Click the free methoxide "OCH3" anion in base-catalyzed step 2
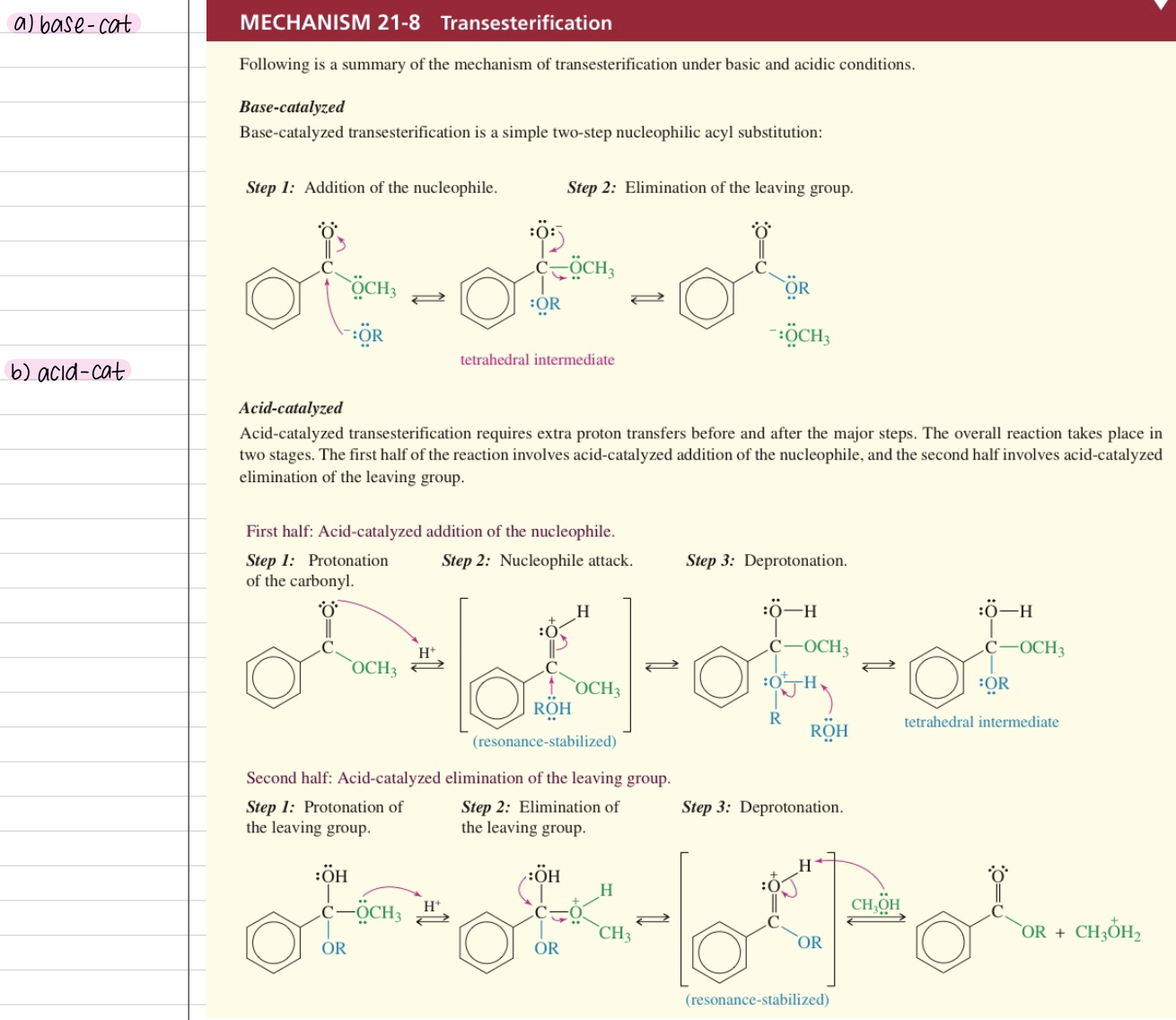The image size is (1176, 1020). coord(800,337)
